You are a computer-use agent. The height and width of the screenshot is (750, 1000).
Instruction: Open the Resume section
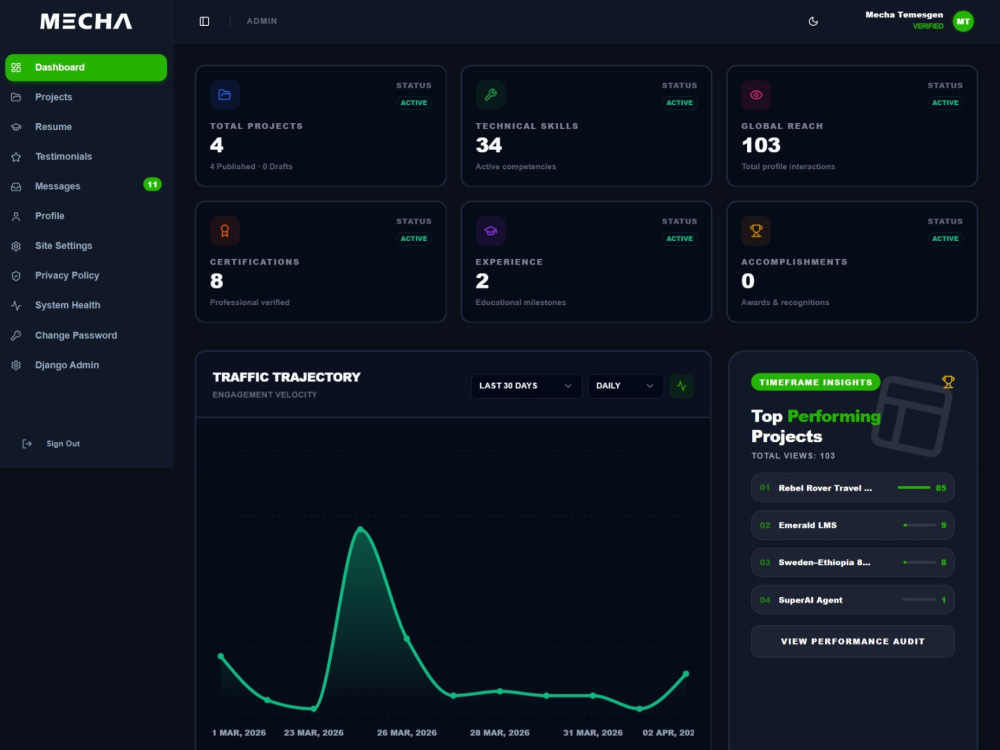pyautogui.click(x=86, y=127)
